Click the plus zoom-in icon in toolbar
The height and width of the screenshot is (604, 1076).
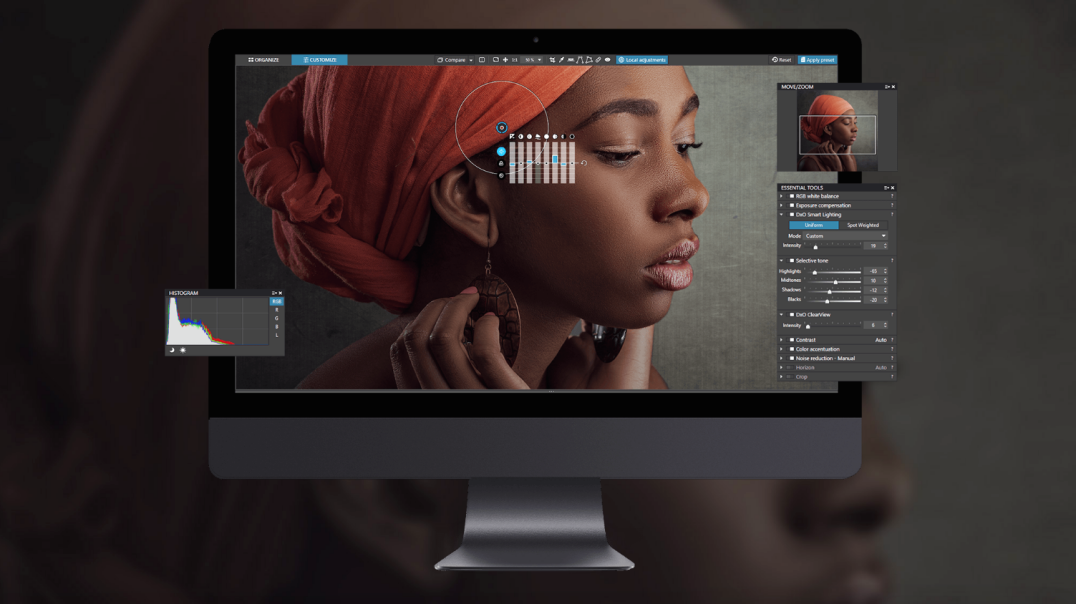coord(506,60)
